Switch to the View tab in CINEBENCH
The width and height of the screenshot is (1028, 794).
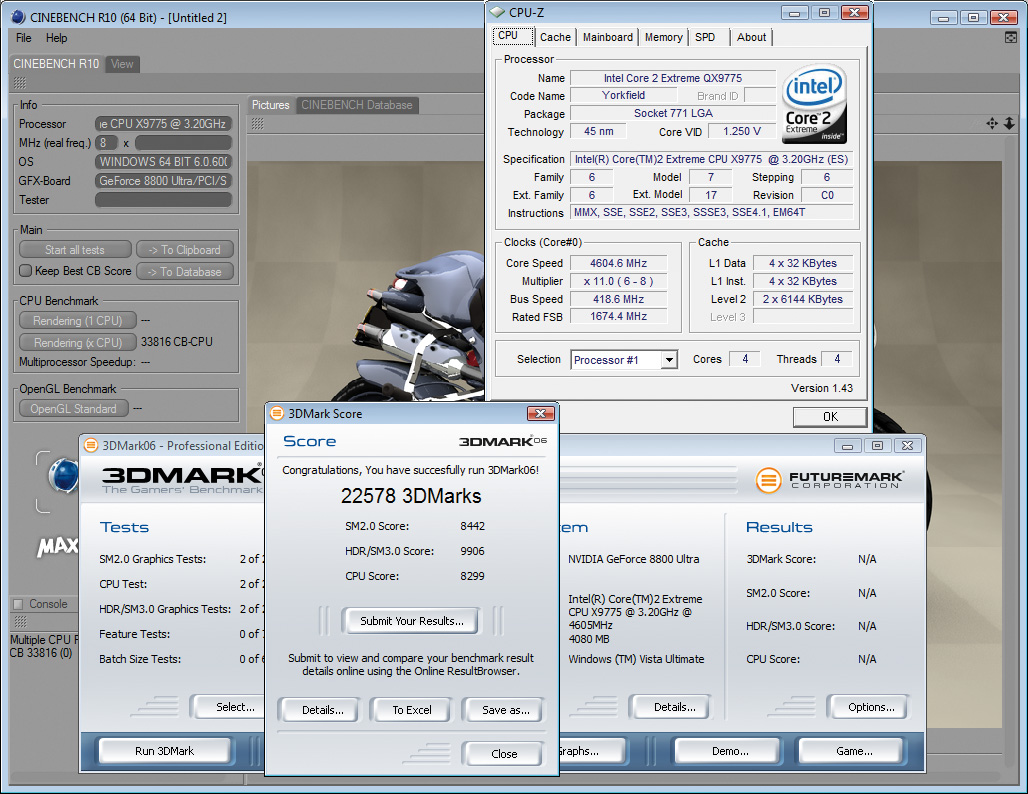pos(122,64)
